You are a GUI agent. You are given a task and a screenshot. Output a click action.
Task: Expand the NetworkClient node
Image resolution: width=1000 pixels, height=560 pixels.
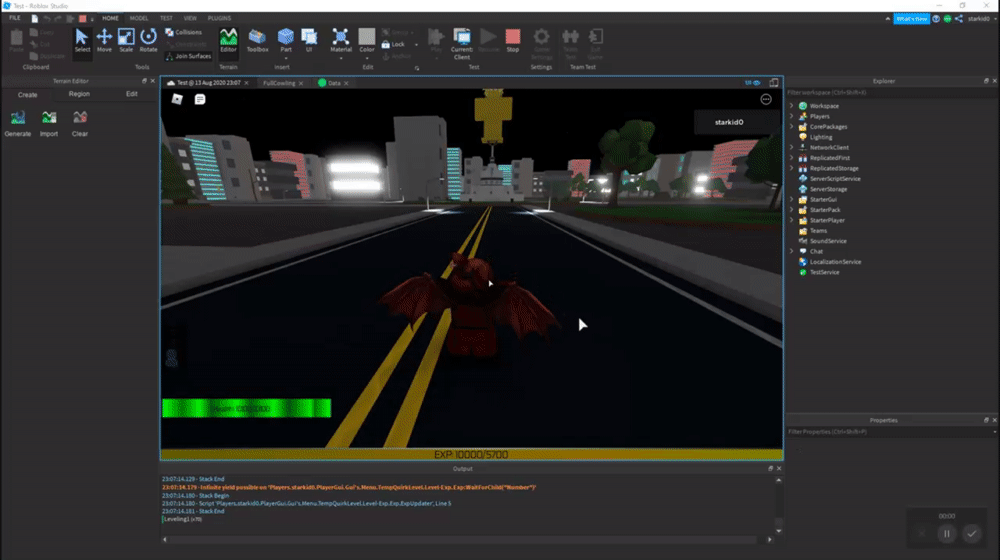(x=792, y=147)
